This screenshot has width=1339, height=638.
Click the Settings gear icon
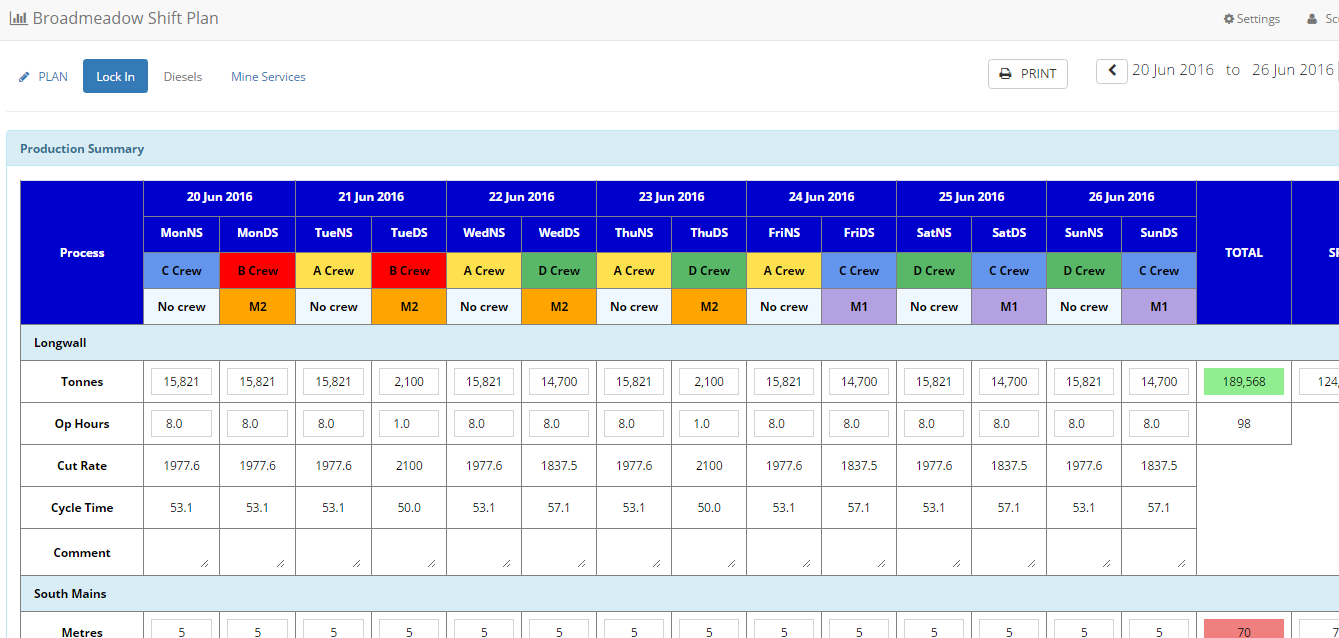(1229, 19)
